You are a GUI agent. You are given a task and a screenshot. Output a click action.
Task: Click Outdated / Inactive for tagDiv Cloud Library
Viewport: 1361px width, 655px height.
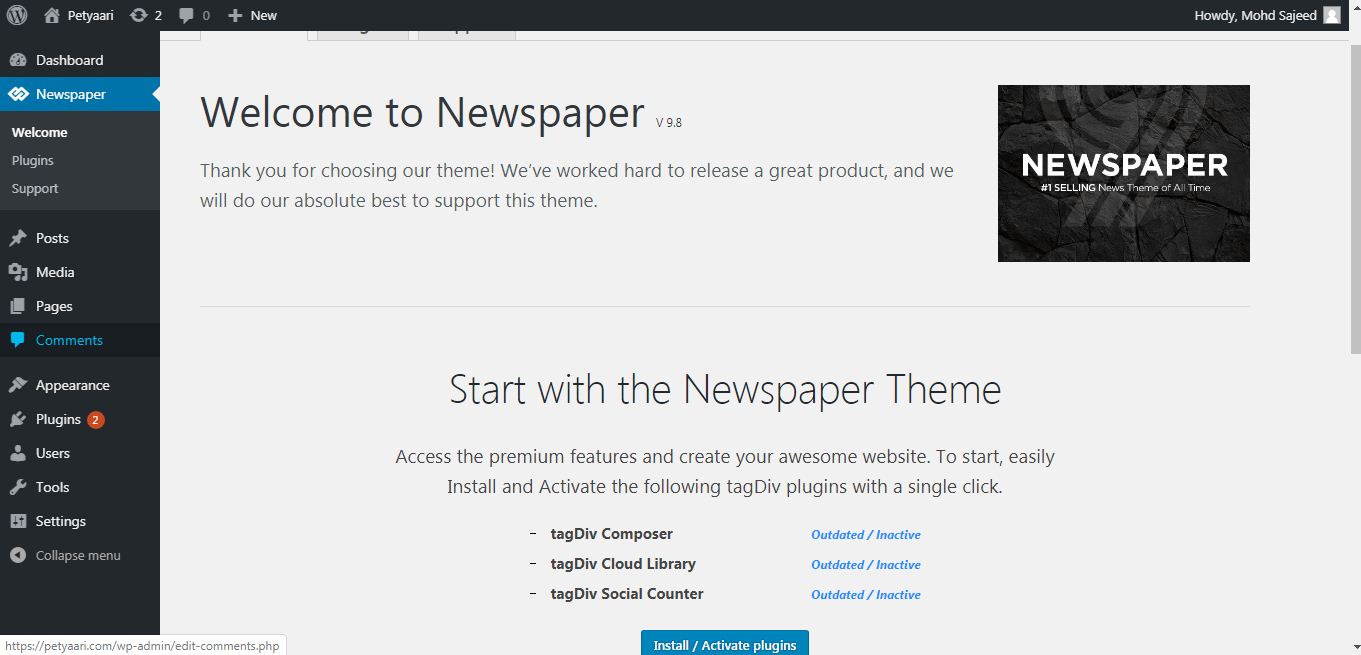(x=866, y=565)
